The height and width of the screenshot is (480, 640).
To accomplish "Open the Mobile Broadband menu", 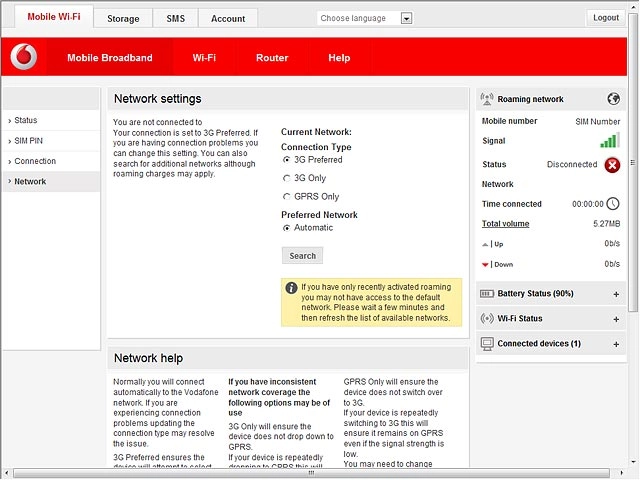I will click(x=110, y=58).
